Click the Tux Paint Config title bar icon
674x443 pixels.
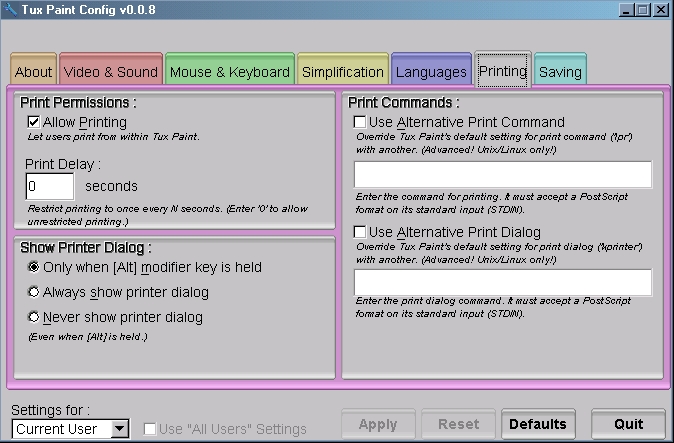[10, 10]
